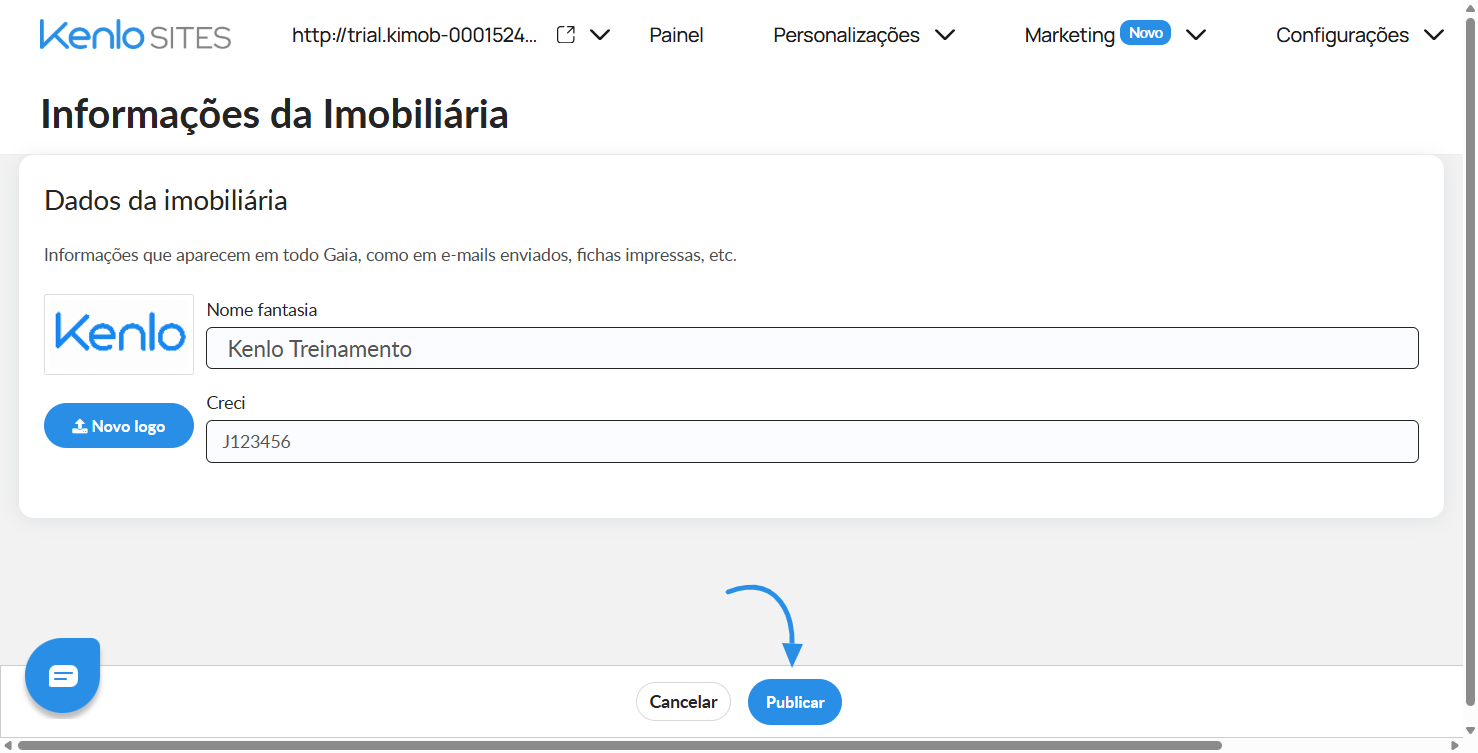Click the 'Informações que aparecem em todo Gaia' description
Screen dimensions: 1478x753
click(x=390, y=255)
